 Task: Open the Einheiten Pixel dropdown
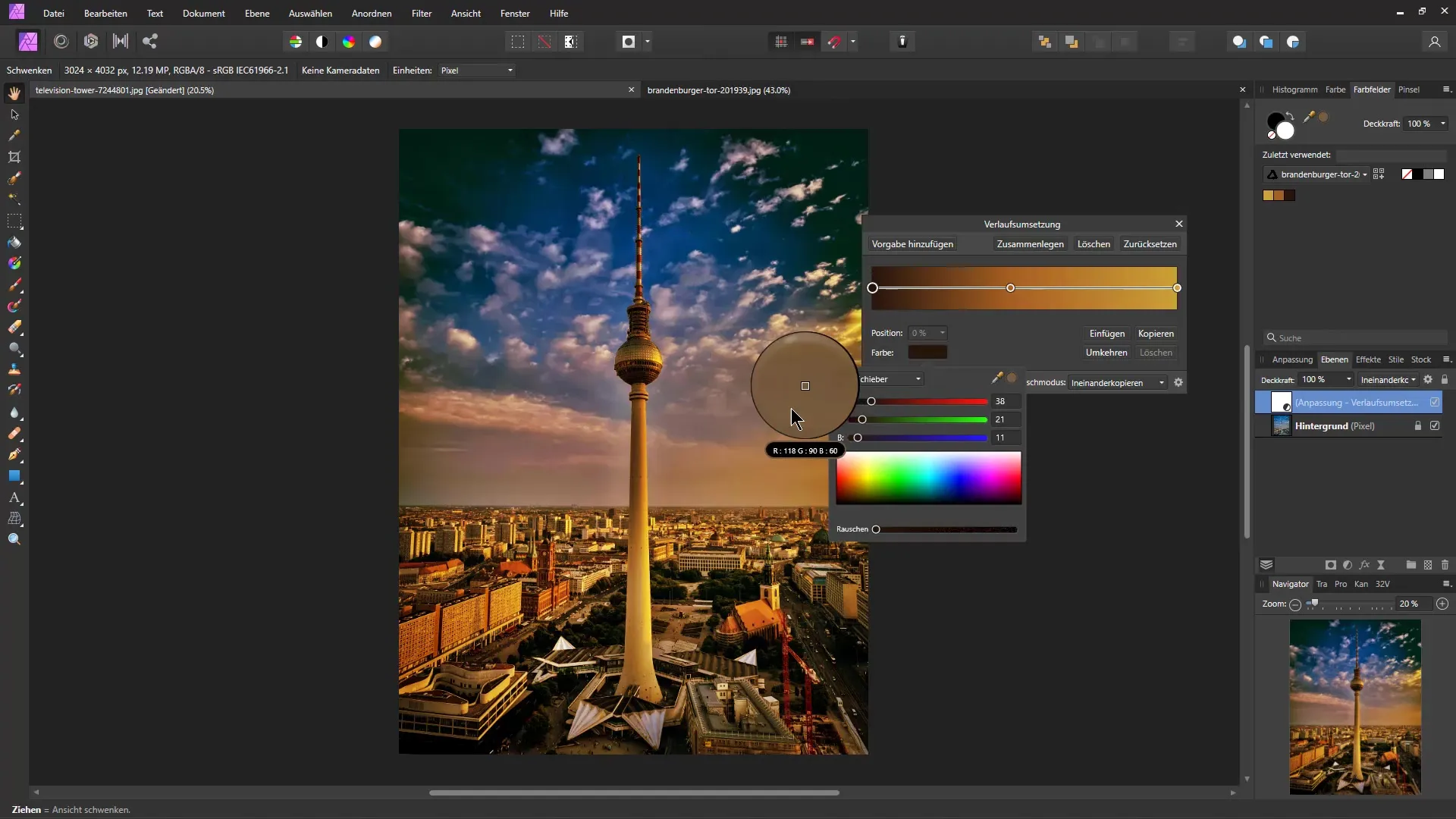point(477,71)
